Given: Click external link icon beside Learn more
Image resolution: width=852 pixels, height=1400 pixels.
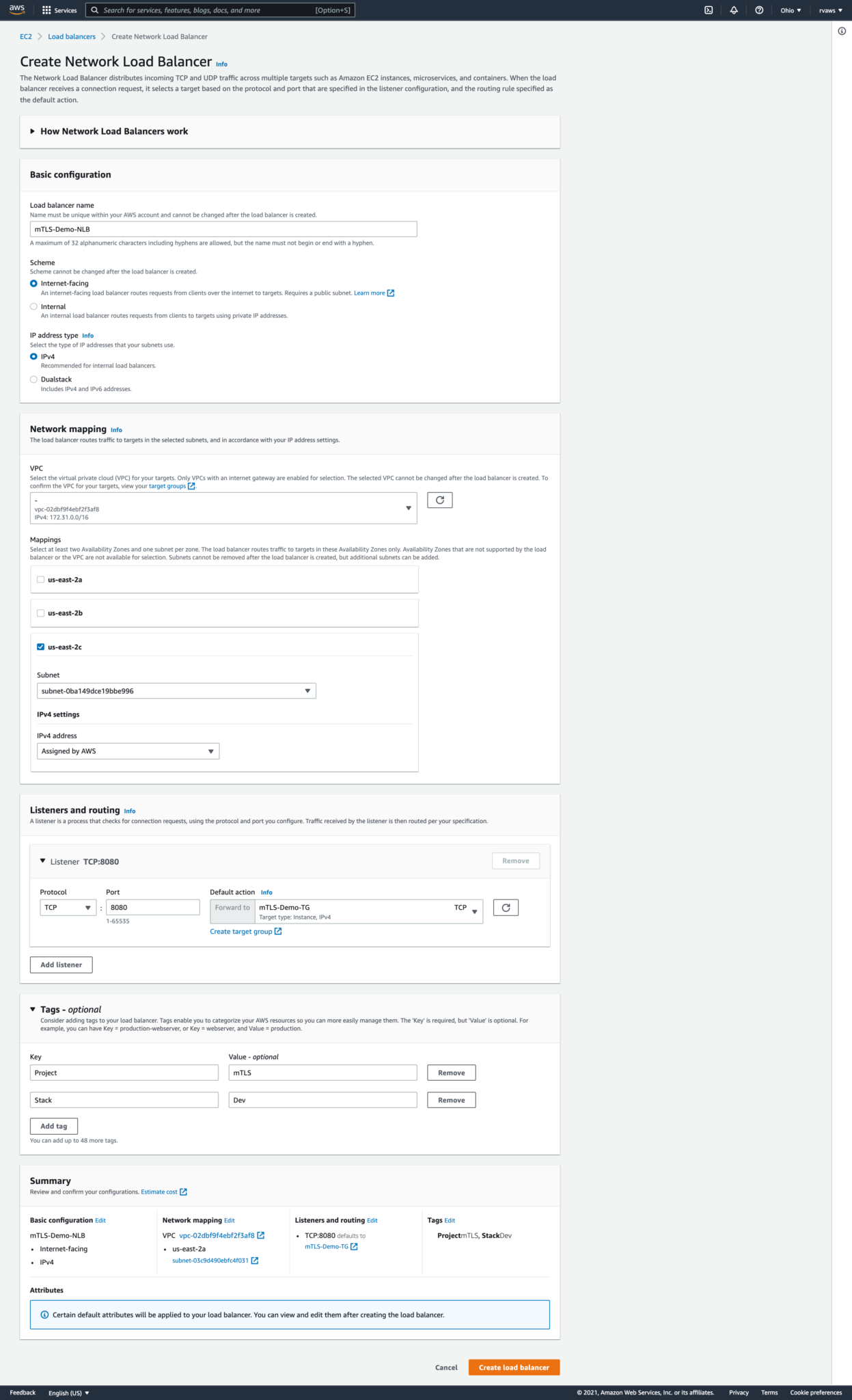Looking at the screenshot, I should pos(391,293).
